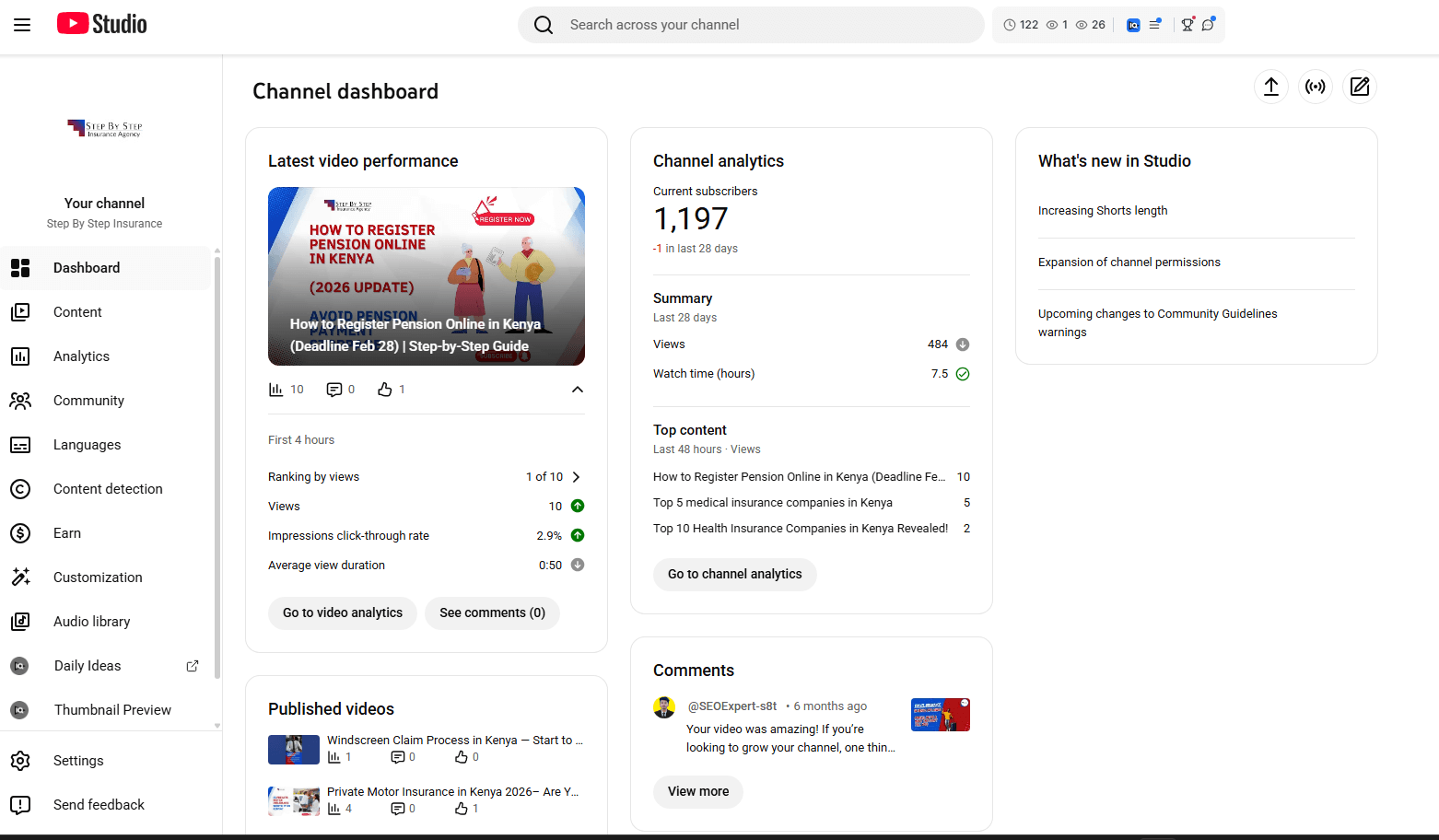Open the channel search input field
Image resolution: width=1439 pixels, height=840 pixels.
point(751,24)
